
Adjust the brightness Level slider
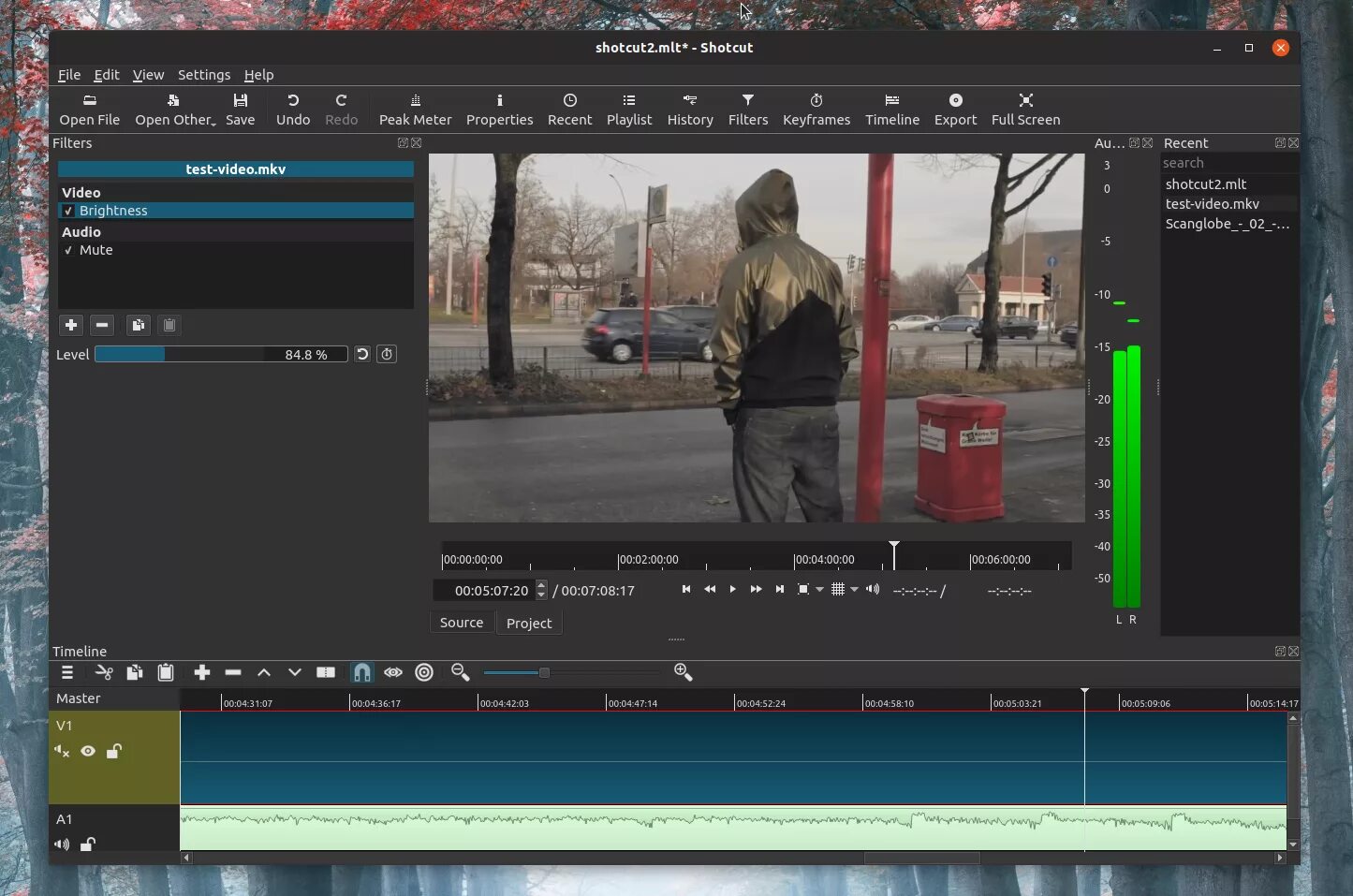pyautogui.click(x=221, y=355)
